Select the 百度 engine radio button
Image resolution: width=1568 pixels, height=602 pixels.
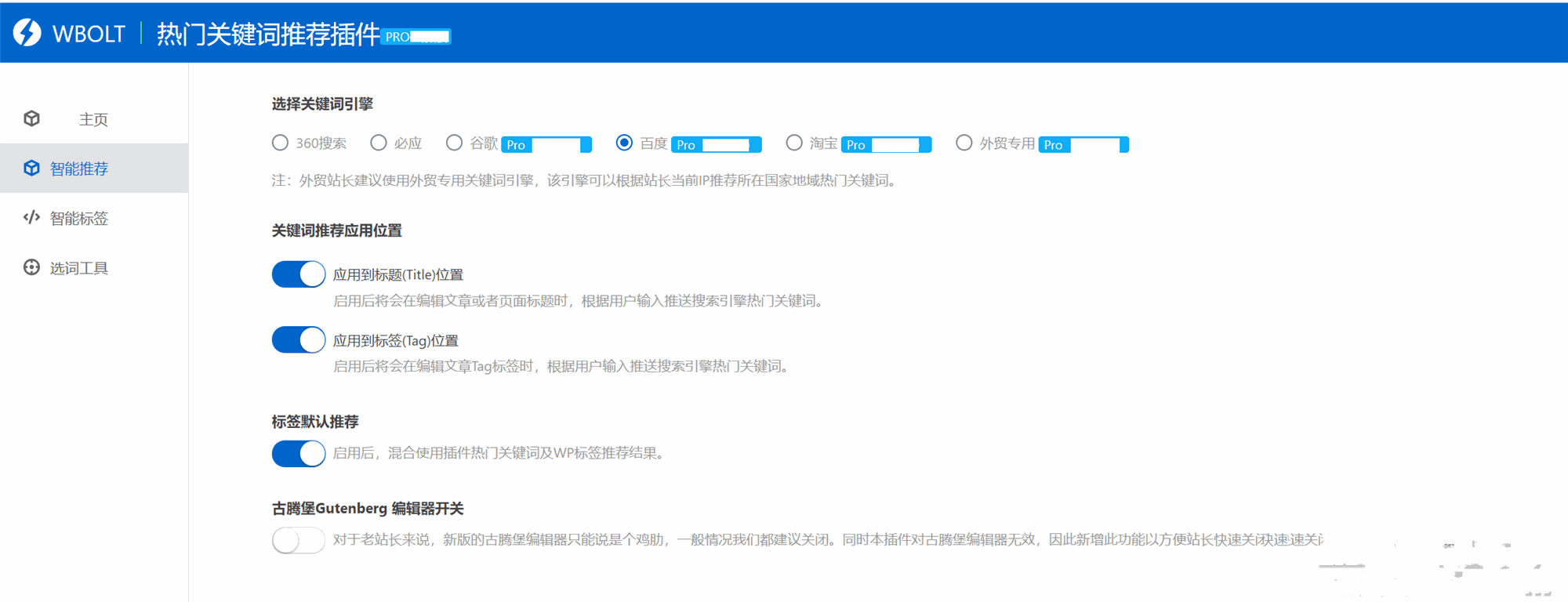pos(624,143)
